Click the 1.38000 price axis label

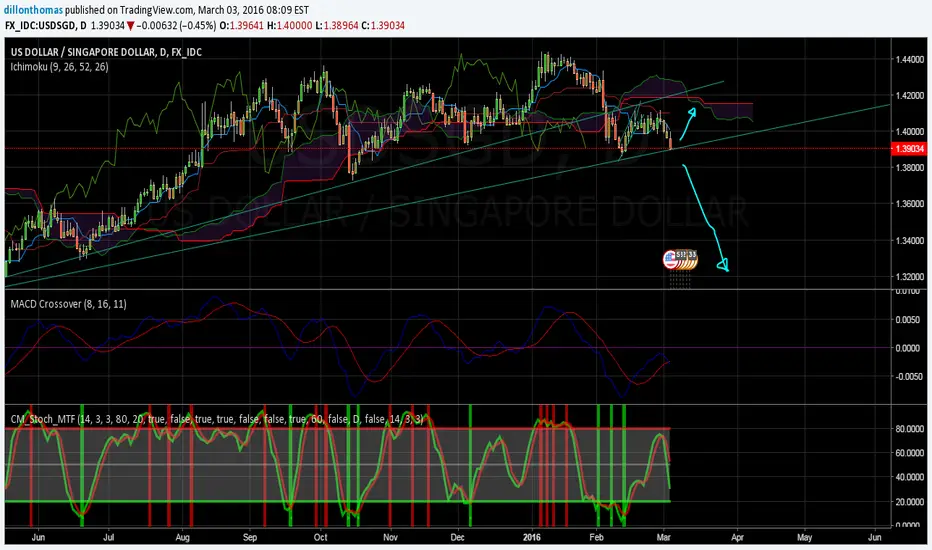tap(909, 168)
